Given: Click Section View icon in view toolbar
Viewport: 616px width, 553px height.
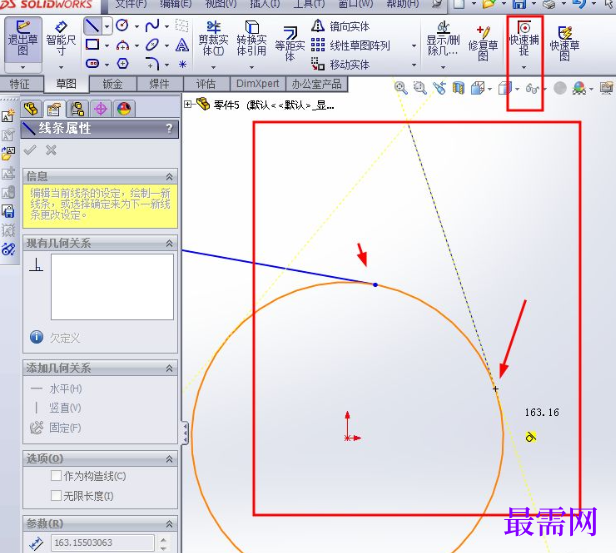Looking at the screenshot, I should [458, 88].
